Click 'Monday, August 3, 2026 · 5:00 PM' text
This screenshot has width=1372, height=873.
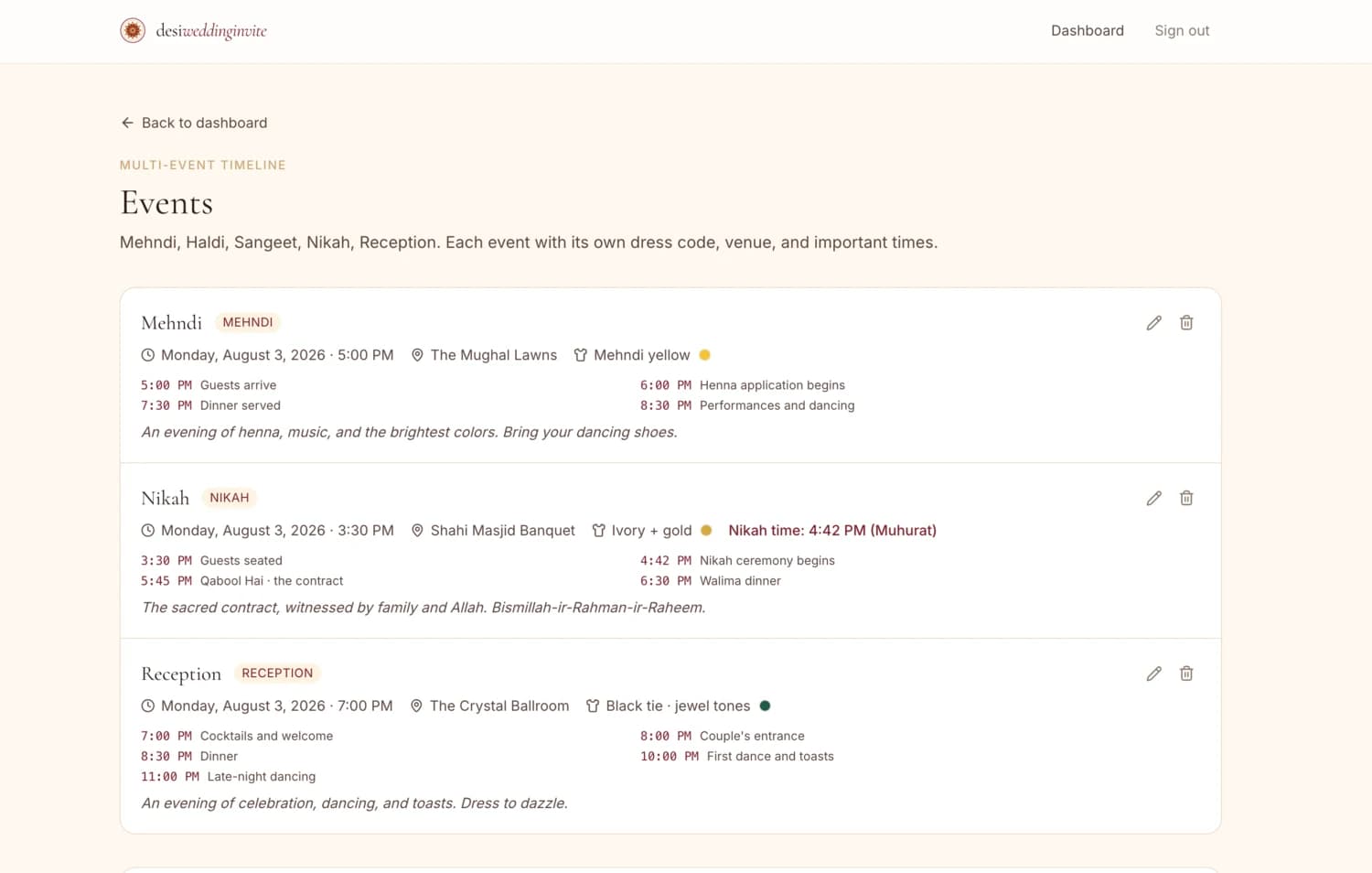[x=277, y=355]
